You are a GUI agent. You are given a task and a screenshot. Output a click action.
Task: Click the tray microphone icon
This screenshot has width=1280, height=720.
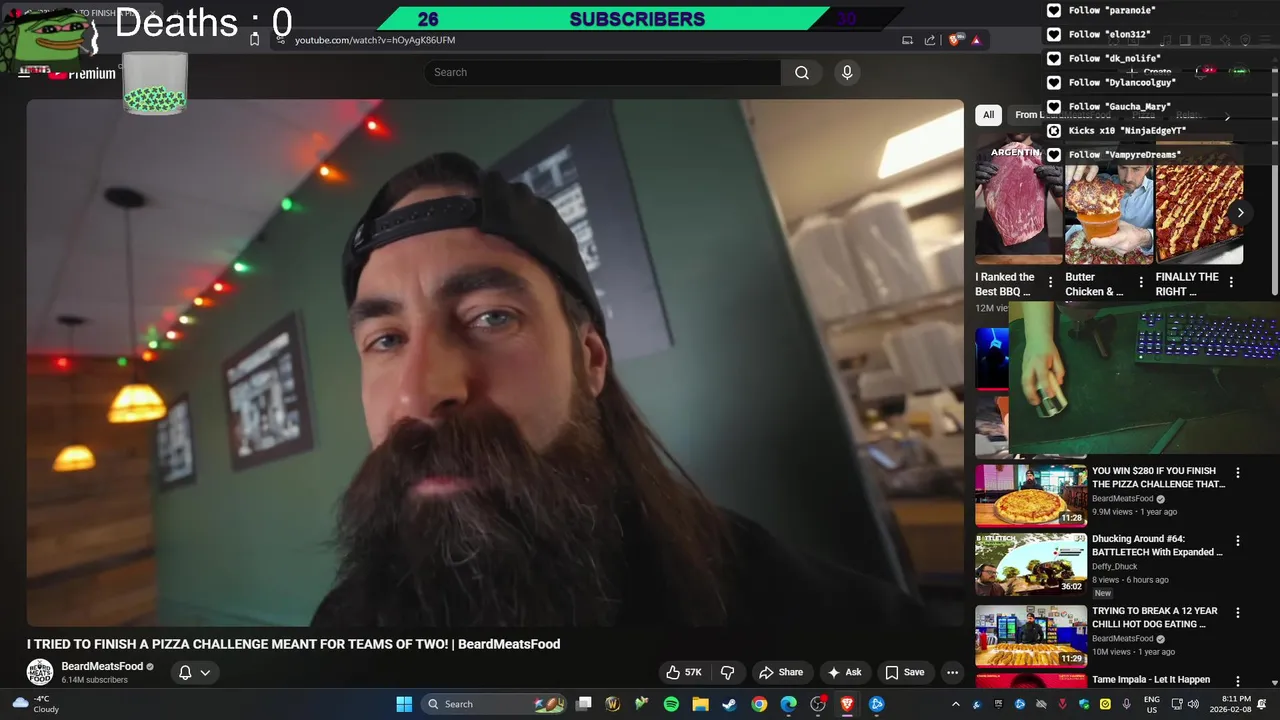[x=1127, y=704]
